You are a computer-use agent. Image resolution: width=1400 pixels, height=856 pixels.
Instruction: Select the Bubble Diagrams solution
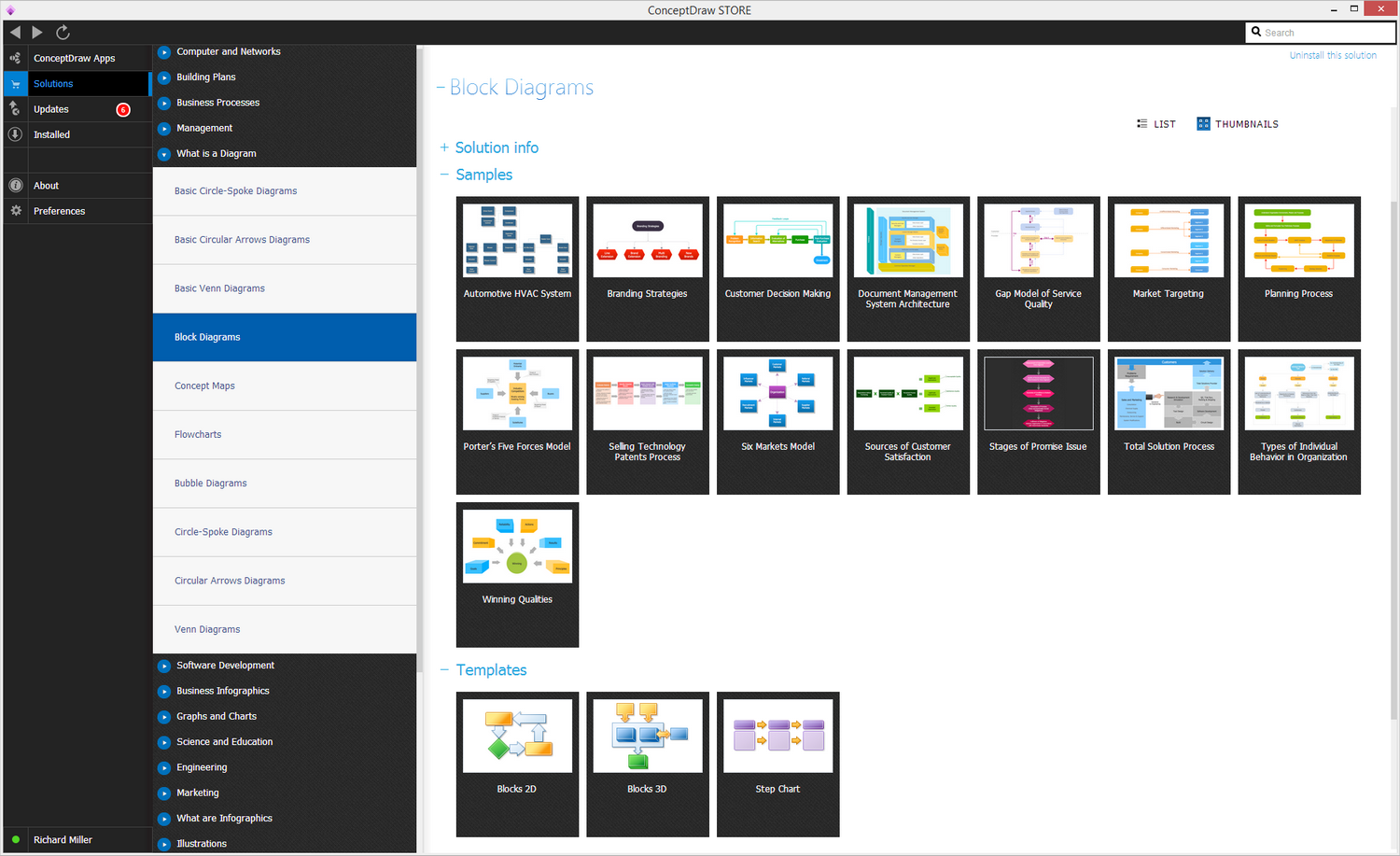pyautogui.click(x=285, y=484)
